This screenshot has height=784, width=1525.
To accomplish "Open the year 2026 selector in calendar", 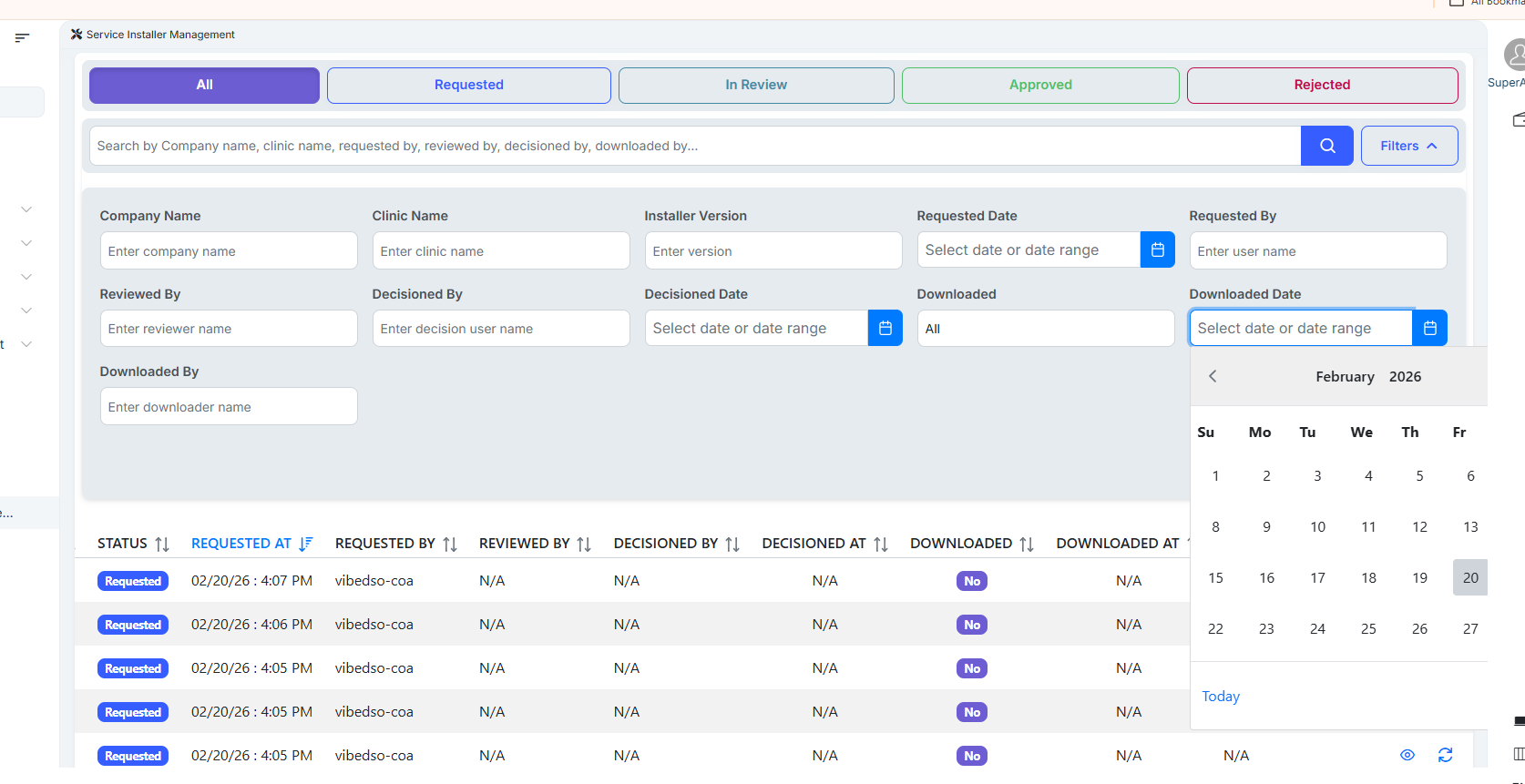I will point(1405,377).
